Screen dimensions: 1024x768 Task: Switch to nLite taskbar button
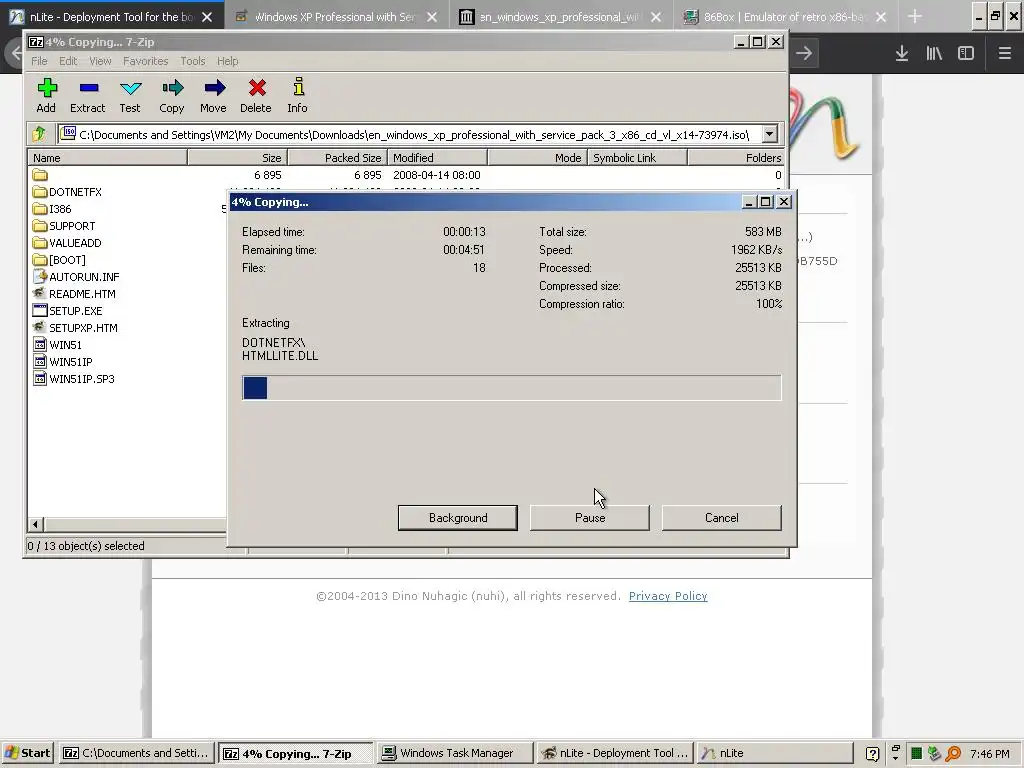point(775,754)
